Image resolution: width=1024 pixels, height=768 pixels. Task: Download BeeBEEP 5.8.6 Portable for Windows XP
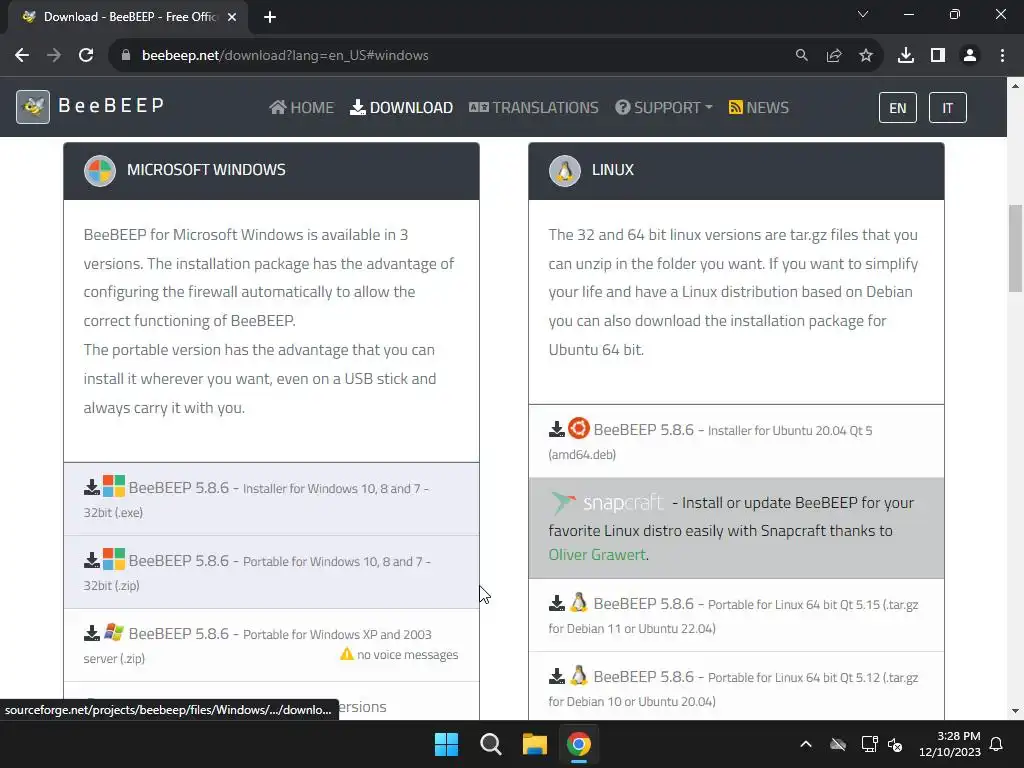tap(271, 645)
